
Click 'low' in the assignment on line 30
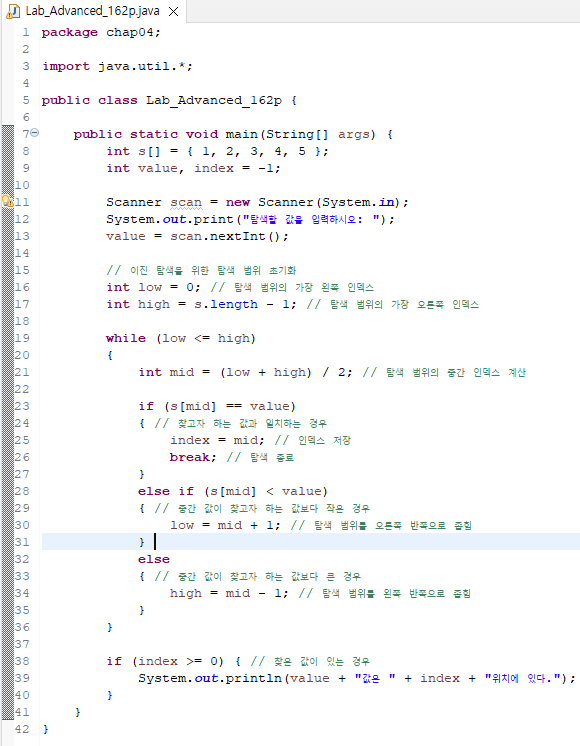[182, 525]
